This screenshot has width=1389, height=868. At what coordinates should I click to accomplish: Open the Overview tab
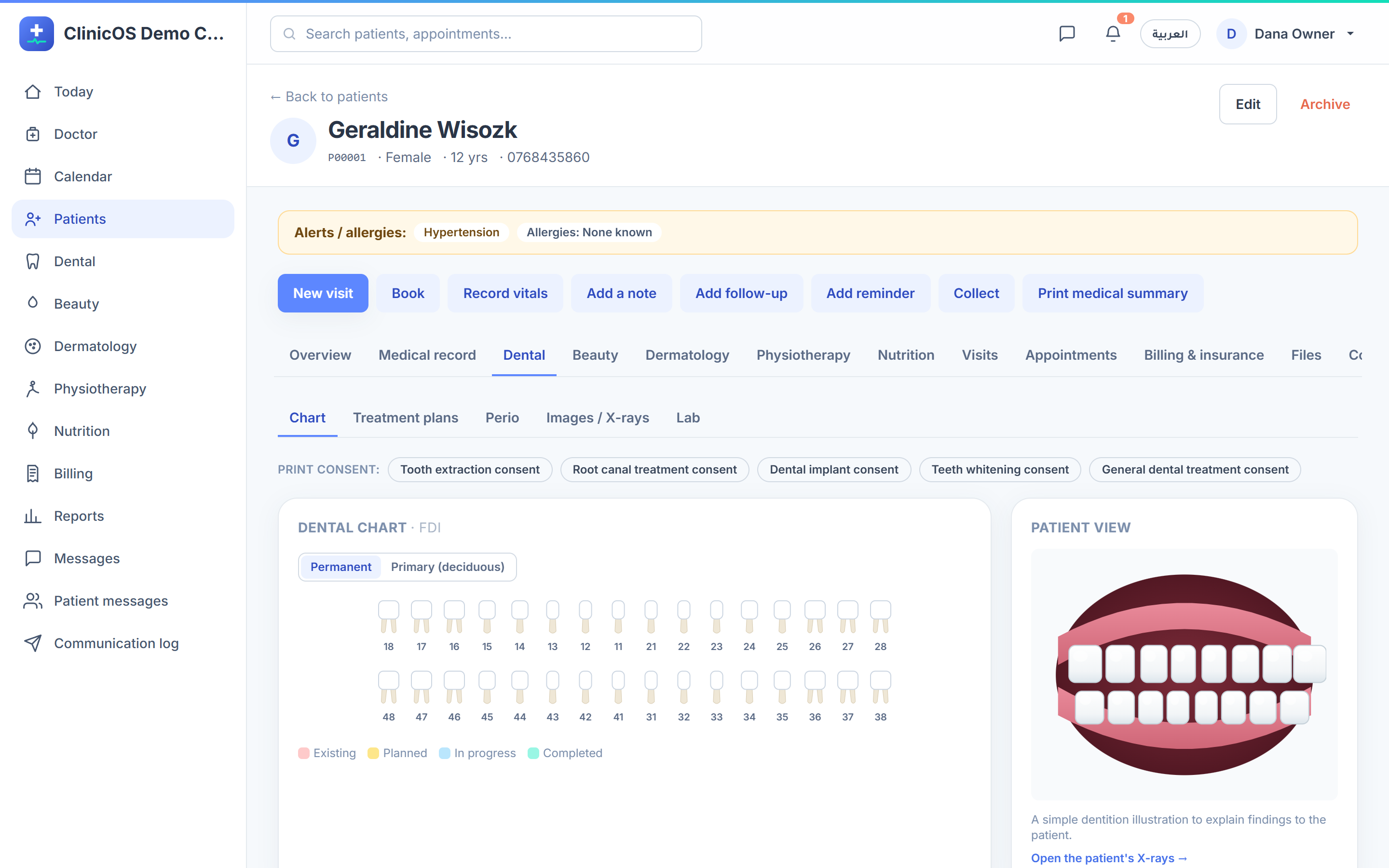coord(320,355)
